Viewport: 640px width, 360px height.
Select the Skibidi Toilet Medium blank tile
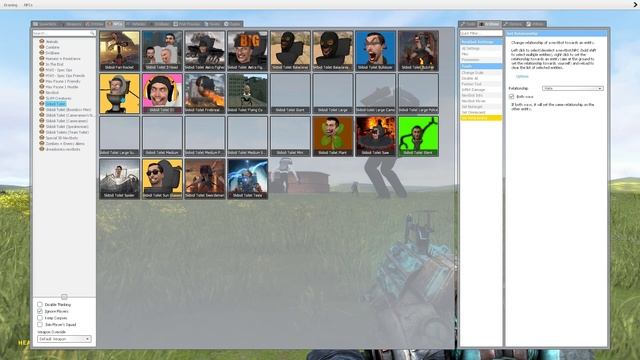click(162, 136)
